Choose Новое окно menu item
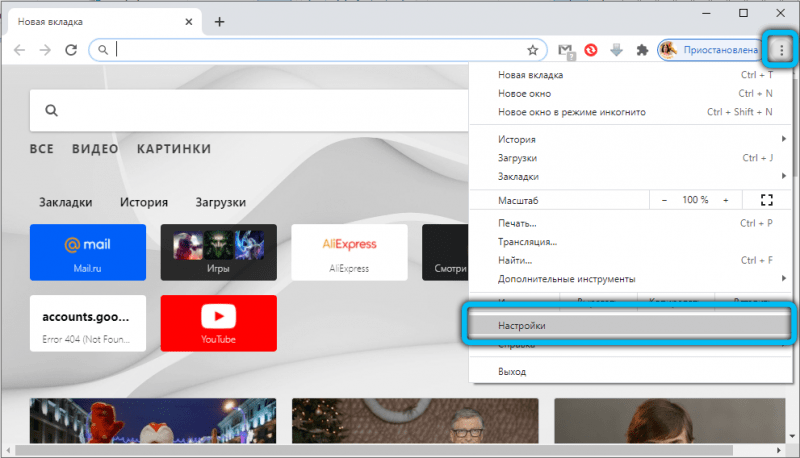The width and height of the screenshot is (800, 458). pos(631,94)
